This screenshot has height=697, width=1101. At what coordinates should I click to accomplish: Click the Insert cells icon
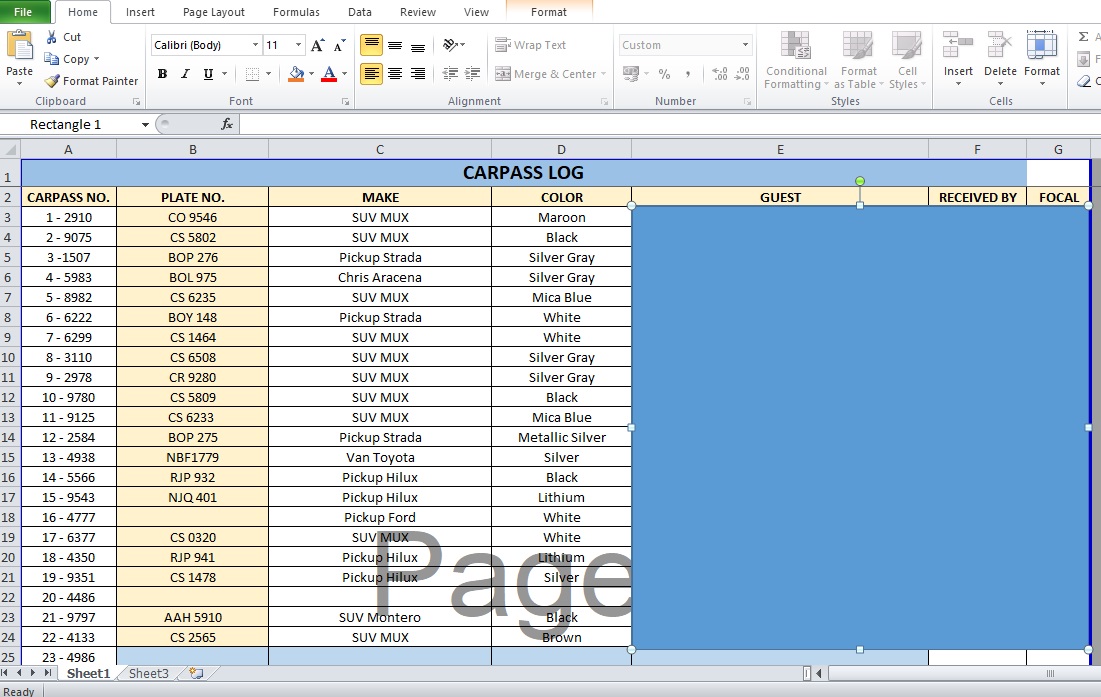(x=958, y=45)
